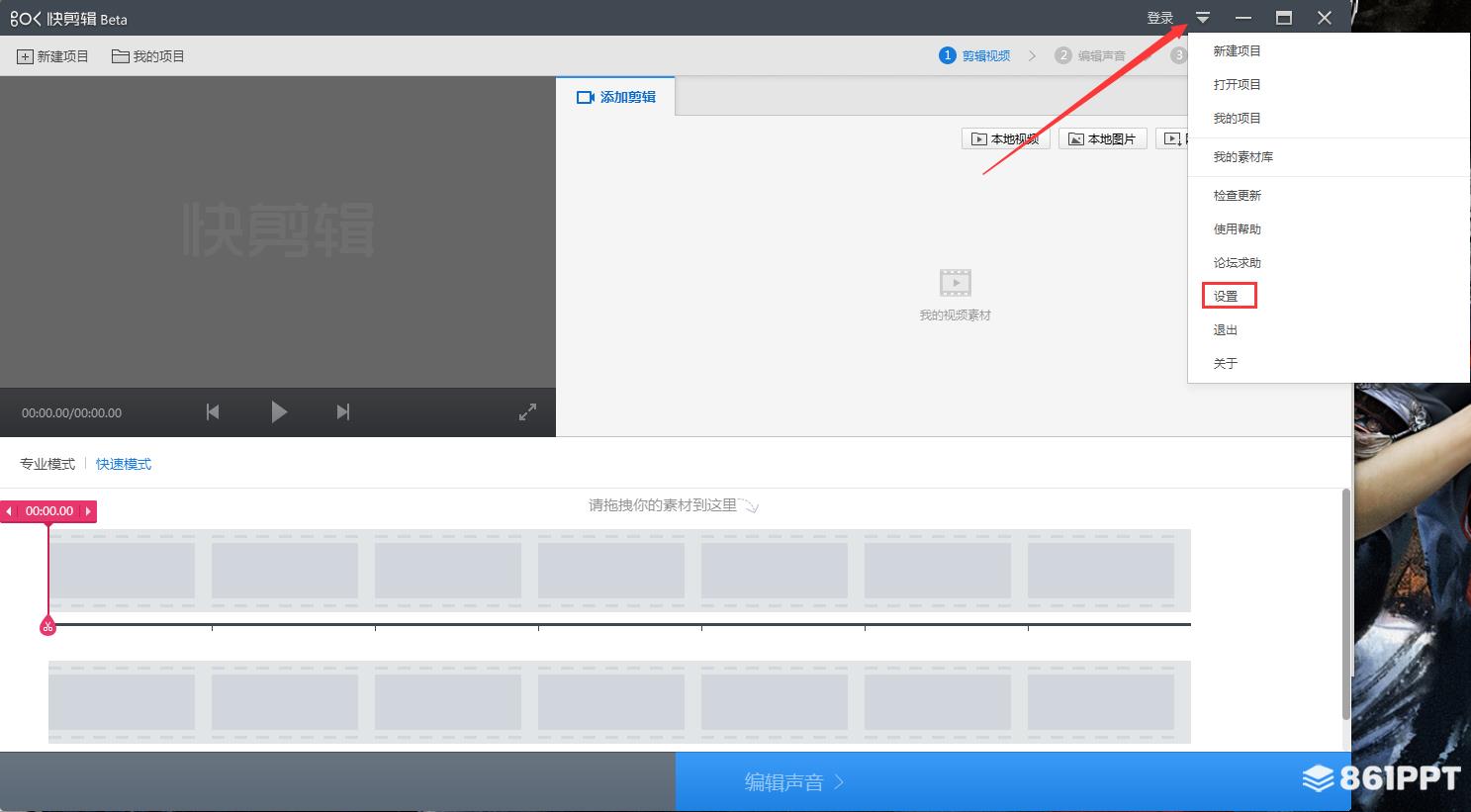
Task: Close the 快剪辑 window
Action: click(1325, 18)
